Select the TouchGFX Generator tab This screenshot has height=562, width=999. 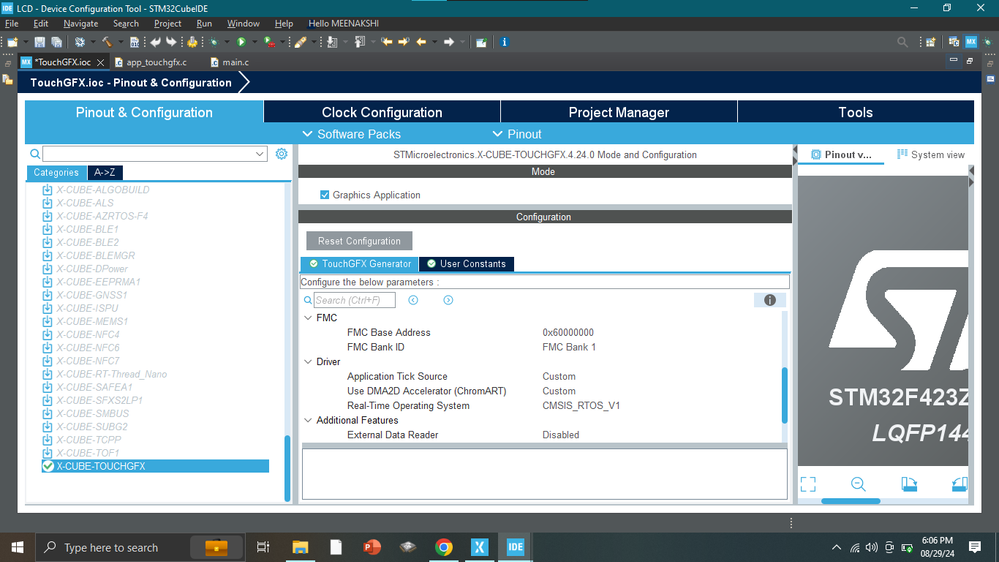click(x=360, y=264)
